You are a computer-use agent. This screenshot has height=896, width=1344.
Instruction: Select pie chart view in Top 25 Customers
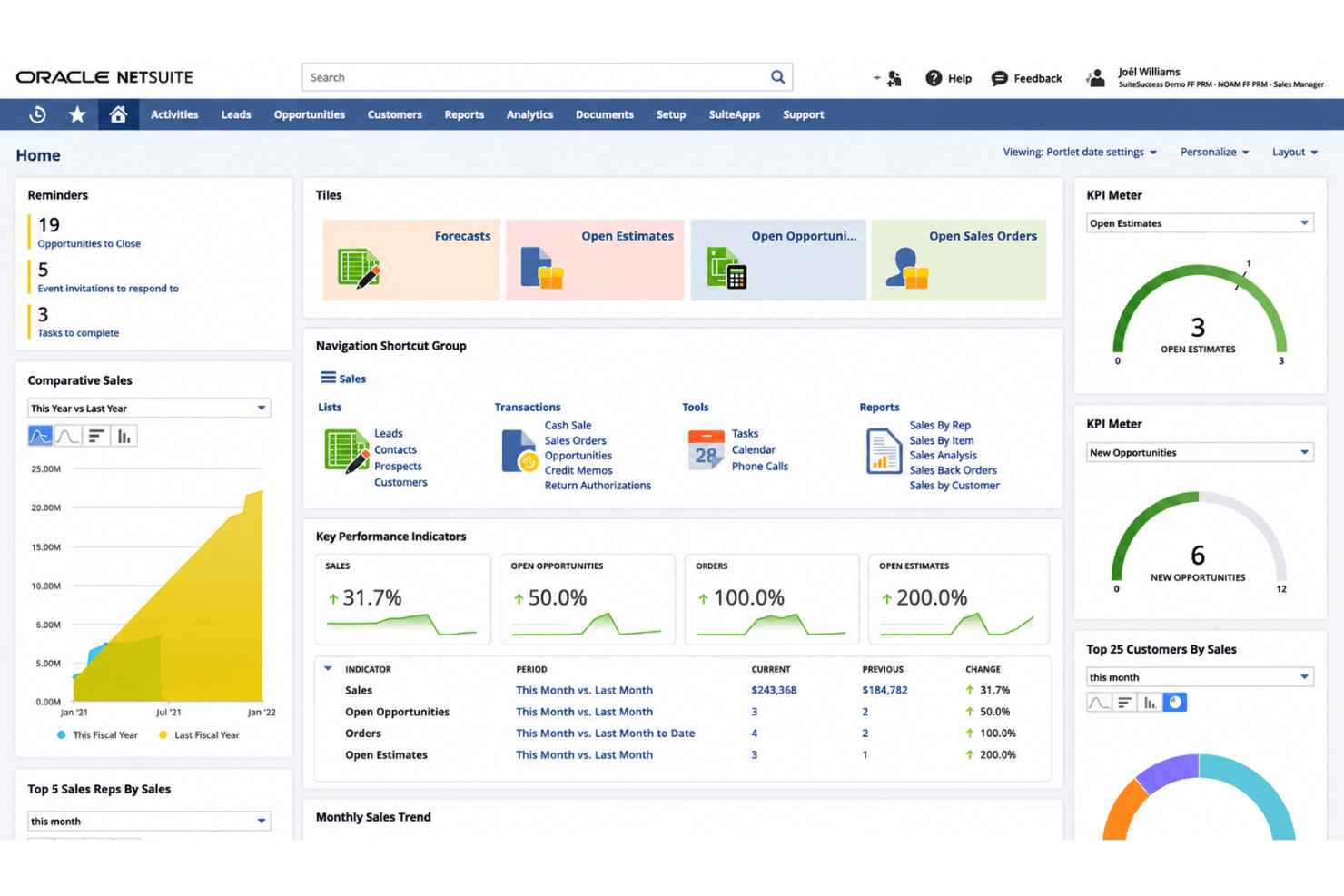[1175, 703]
